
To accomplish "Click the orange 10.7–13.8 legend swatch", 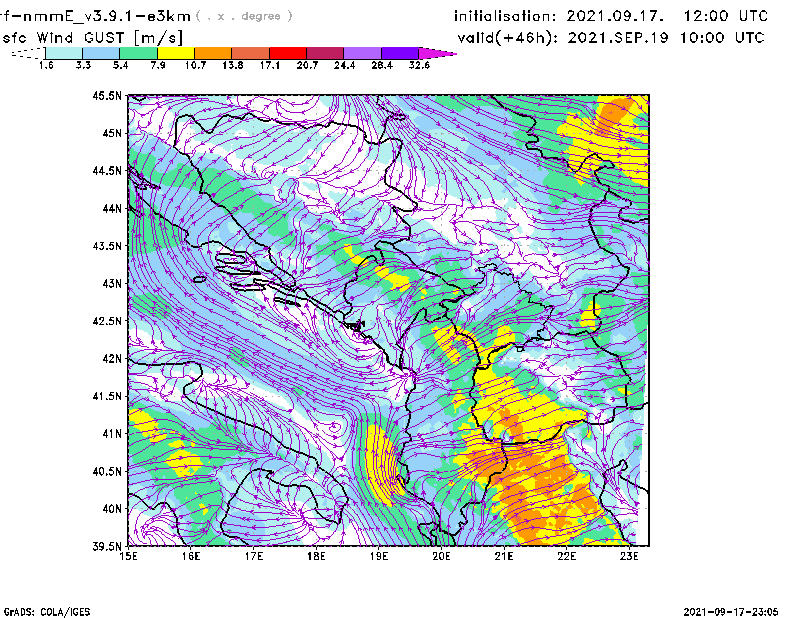I will [213, 53].
